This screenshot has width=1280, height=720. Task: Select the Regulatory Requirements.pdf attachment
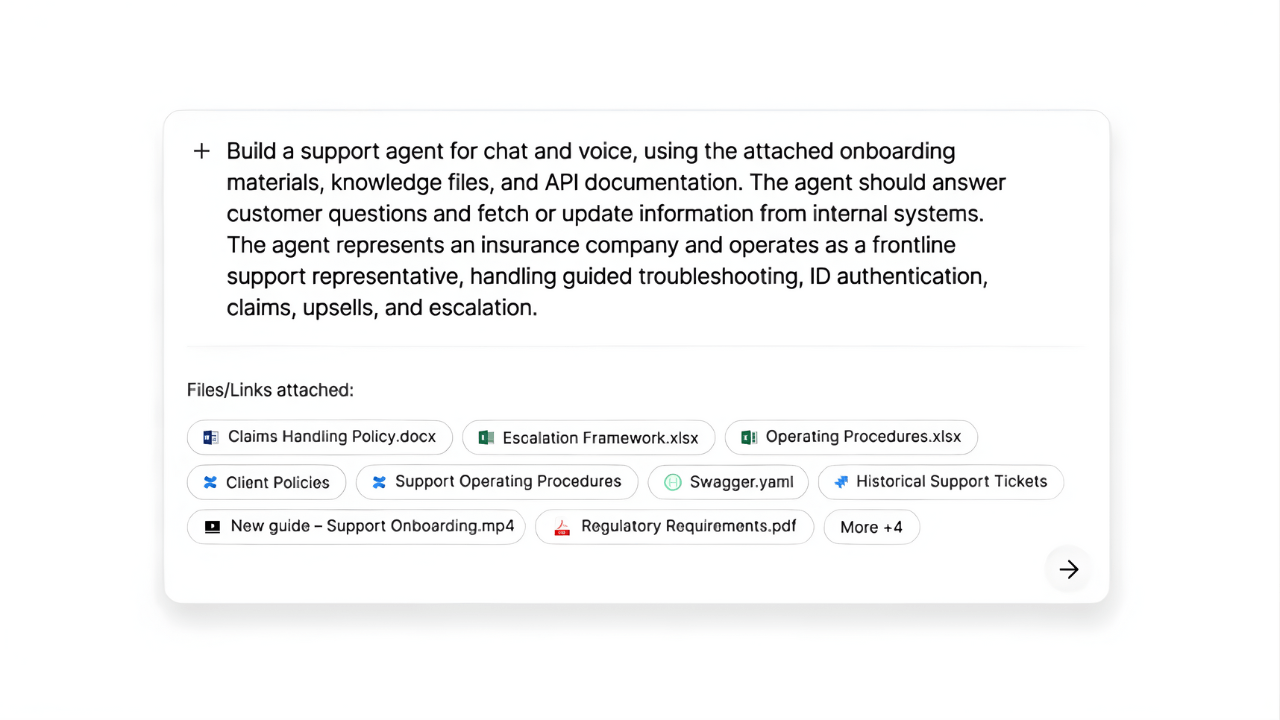674,526
